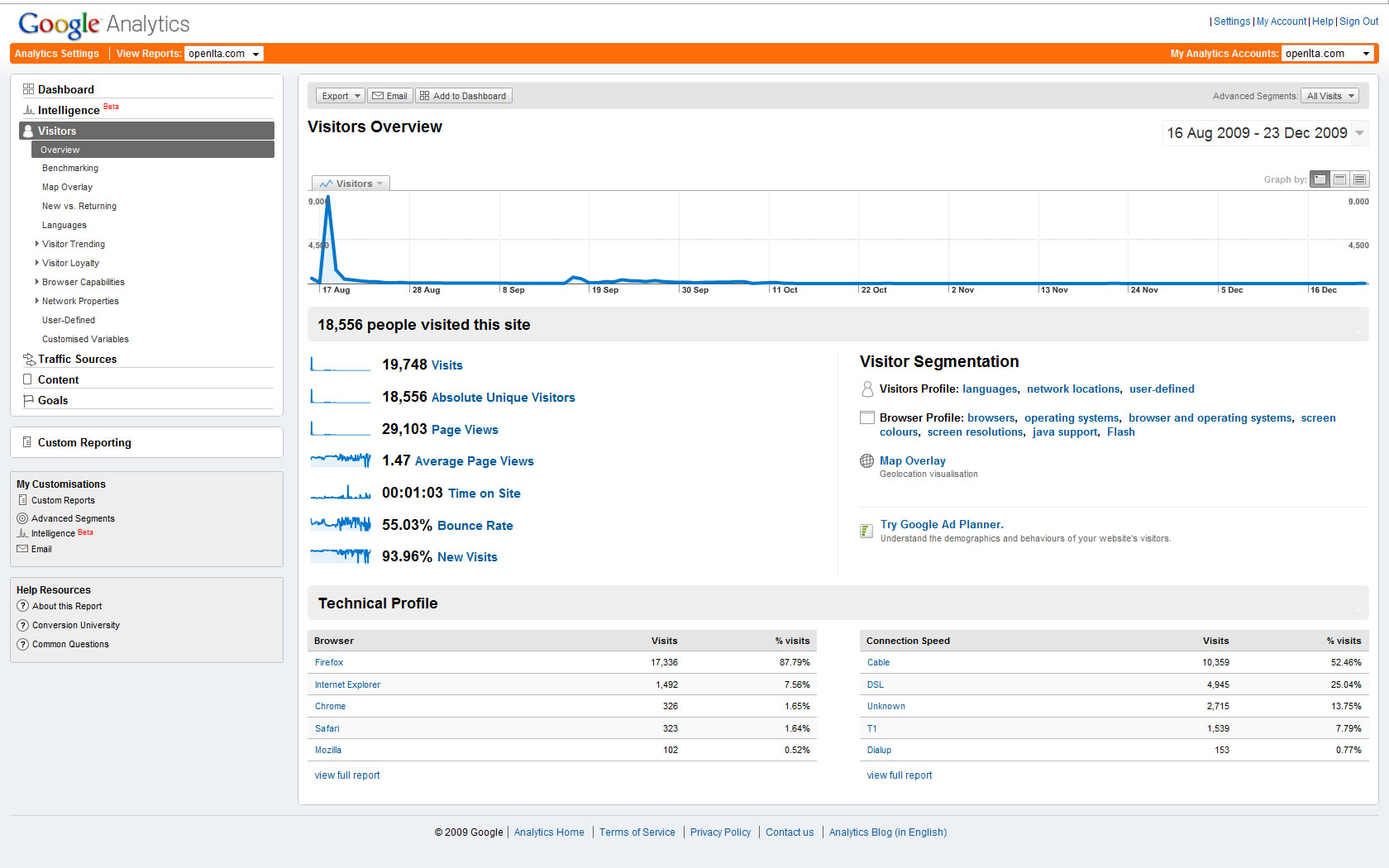Click the Custom Reporting document icon
The height and width of the screenshot is (868, 1389).
(27, 442)
